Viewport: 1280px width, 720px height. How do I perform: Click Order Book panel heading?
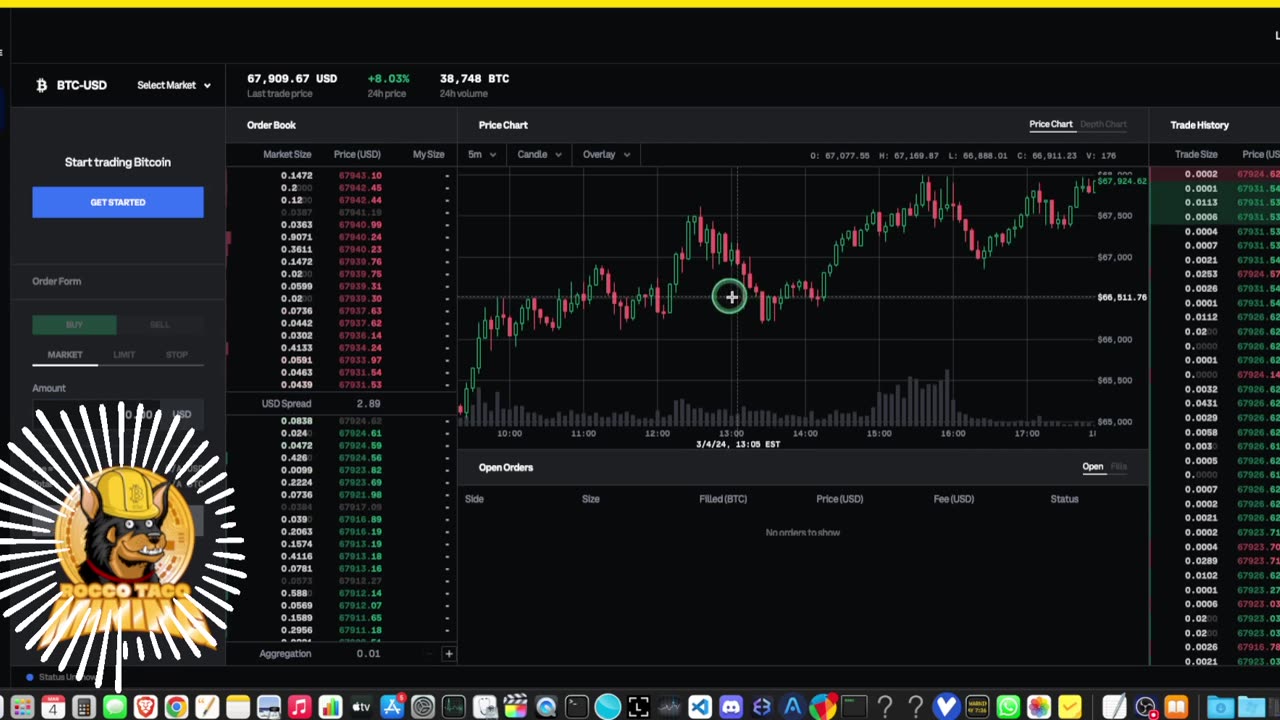271,125
